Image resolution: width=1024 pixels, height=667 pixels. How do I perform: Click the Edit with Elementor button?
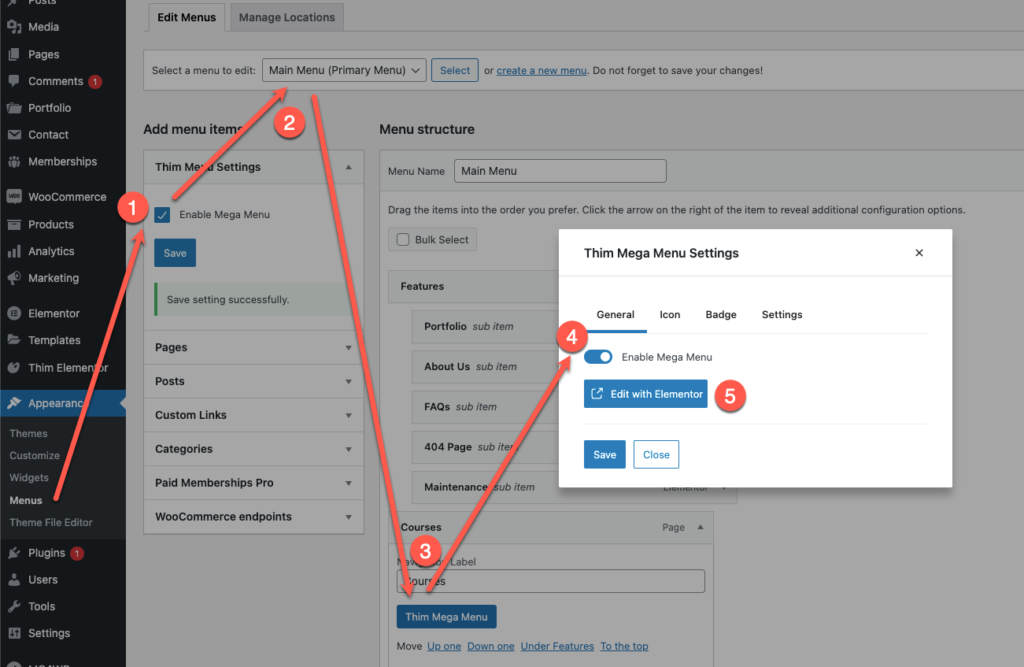(x=645, y=394)
